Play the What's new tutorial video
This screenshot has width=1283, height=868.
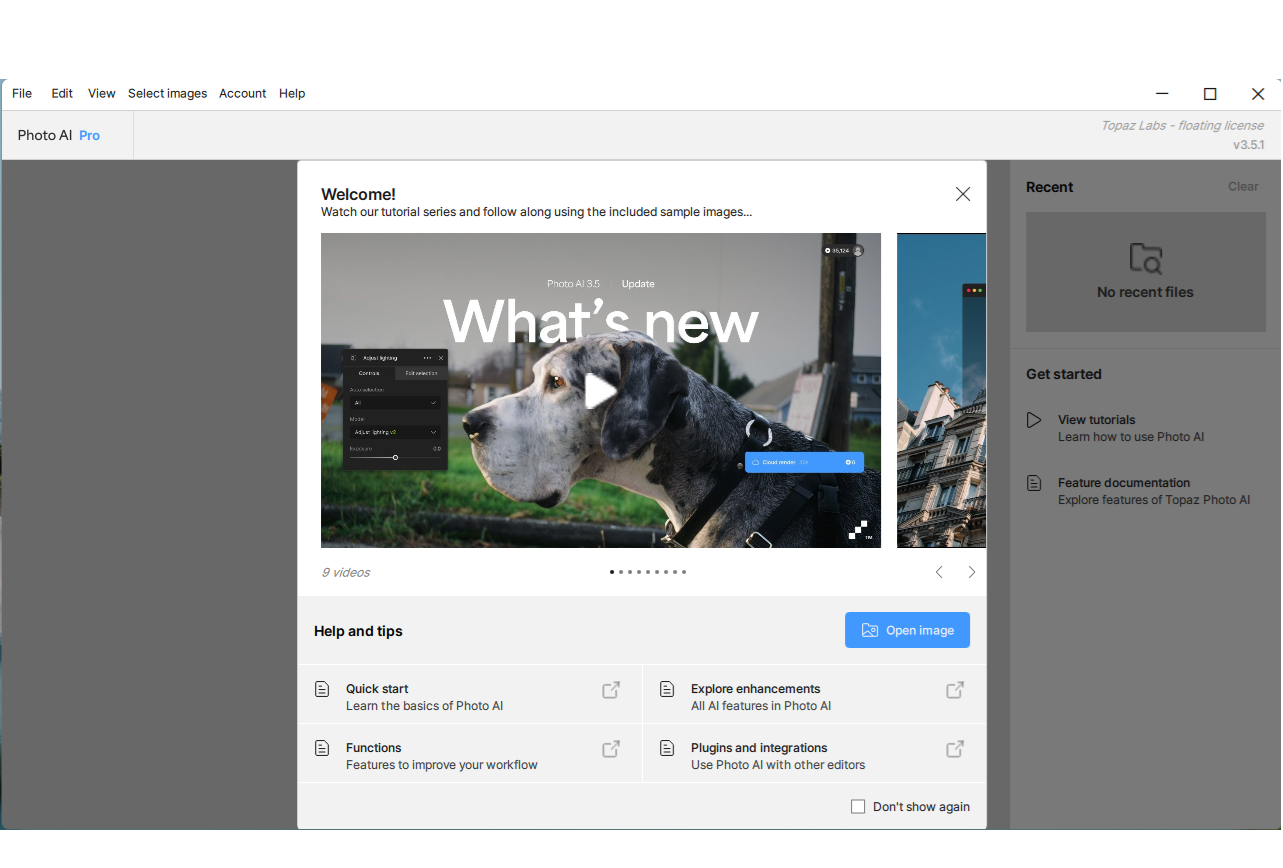coord(600,391)
